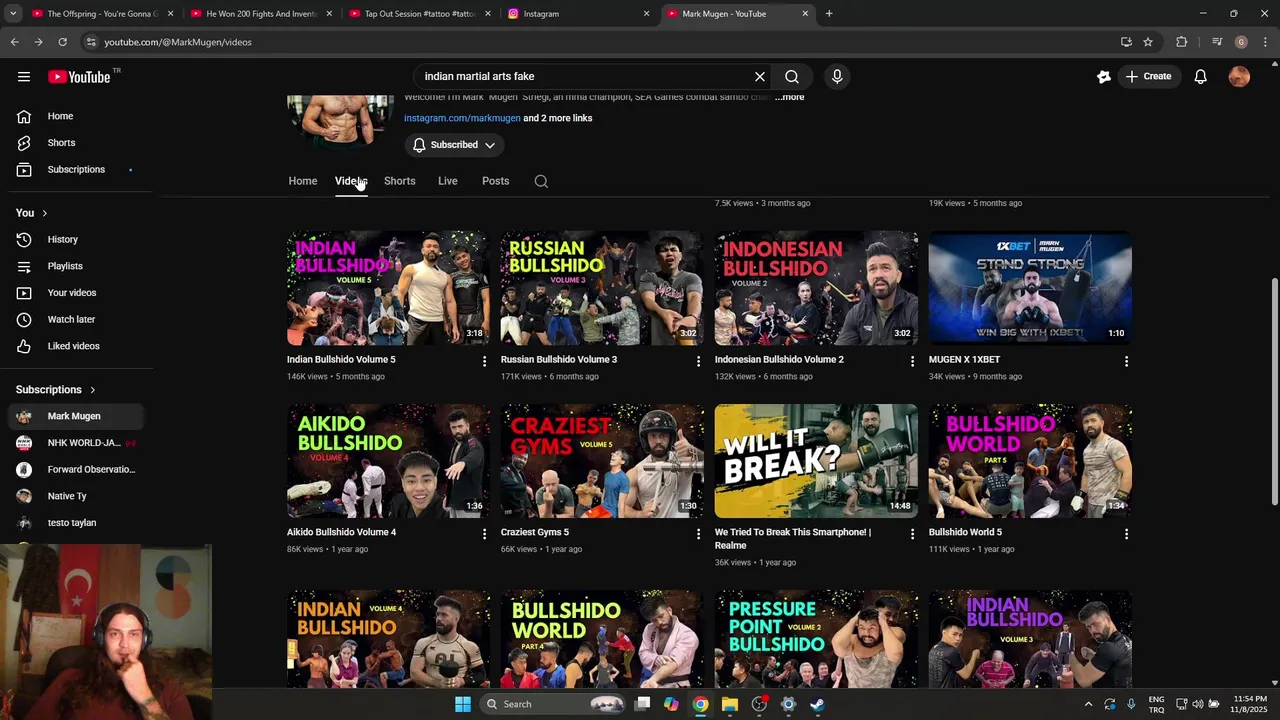Open options for Russian Bullshido Volume 3
1280x720 pixels.
pos(699,361)
